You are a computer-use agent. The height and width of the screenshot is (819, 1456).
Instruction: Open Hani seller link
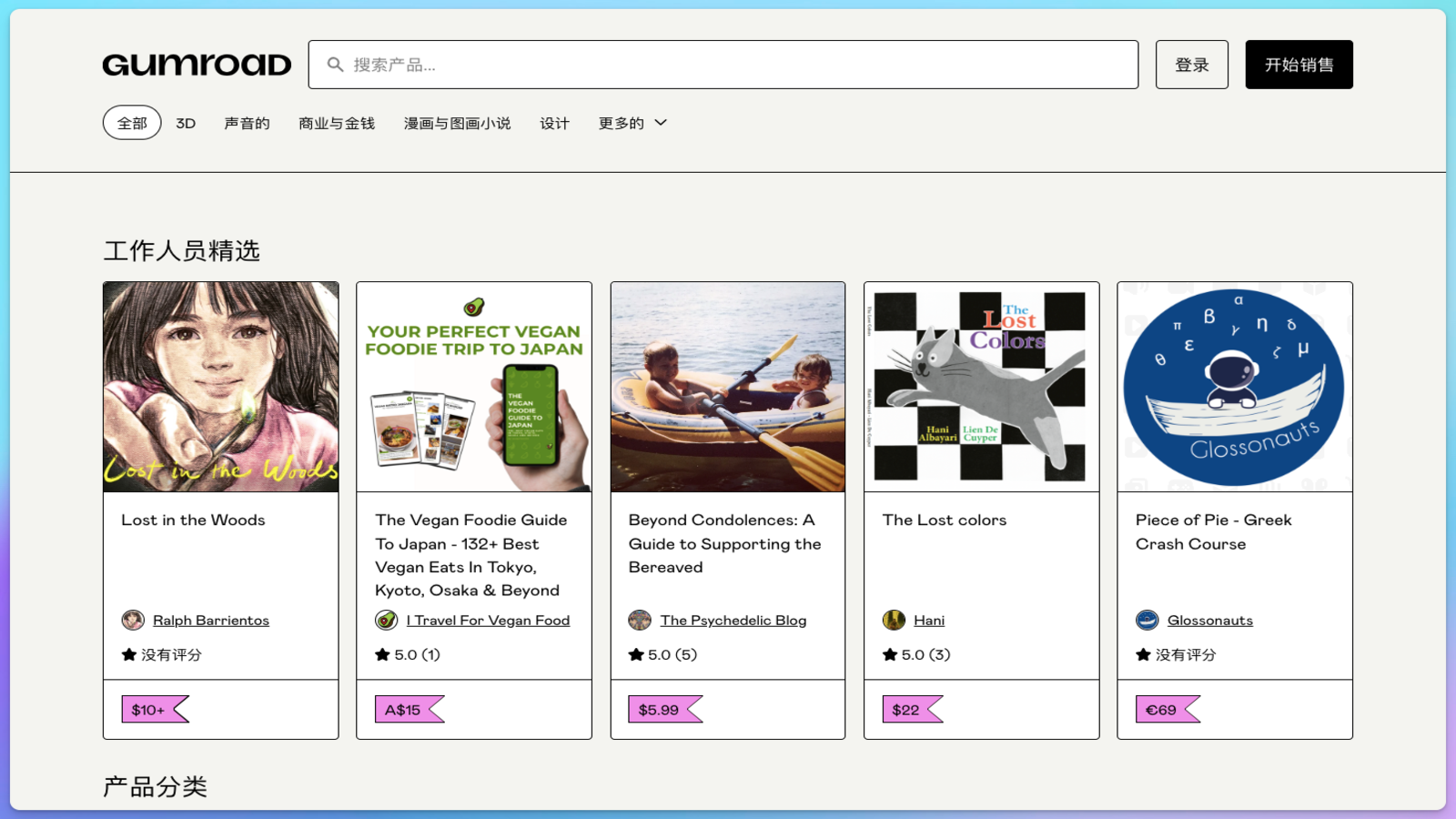coord(929,621)
